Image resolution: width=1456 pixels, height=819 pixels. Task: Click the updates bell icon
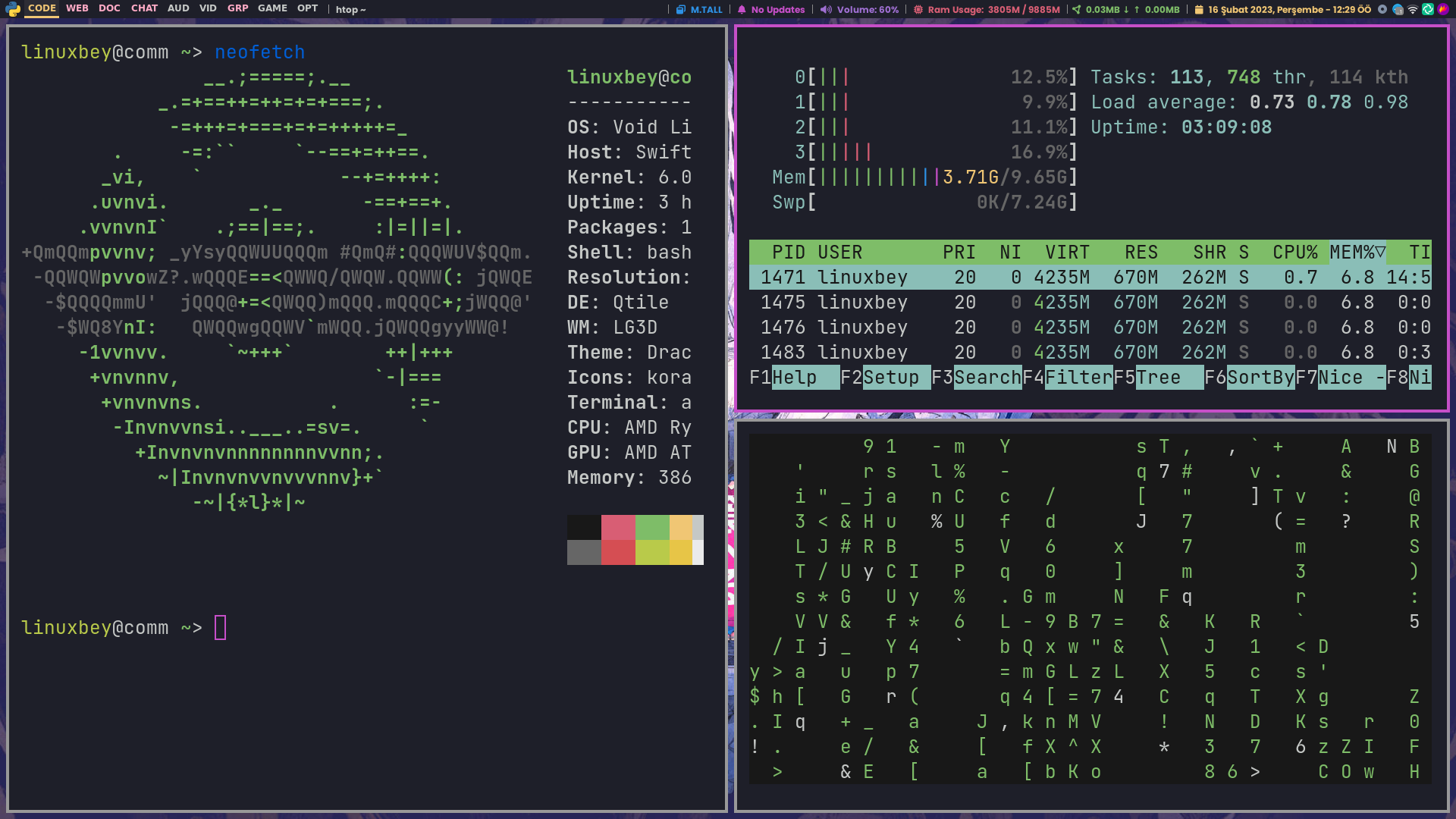tap(742, 10)
